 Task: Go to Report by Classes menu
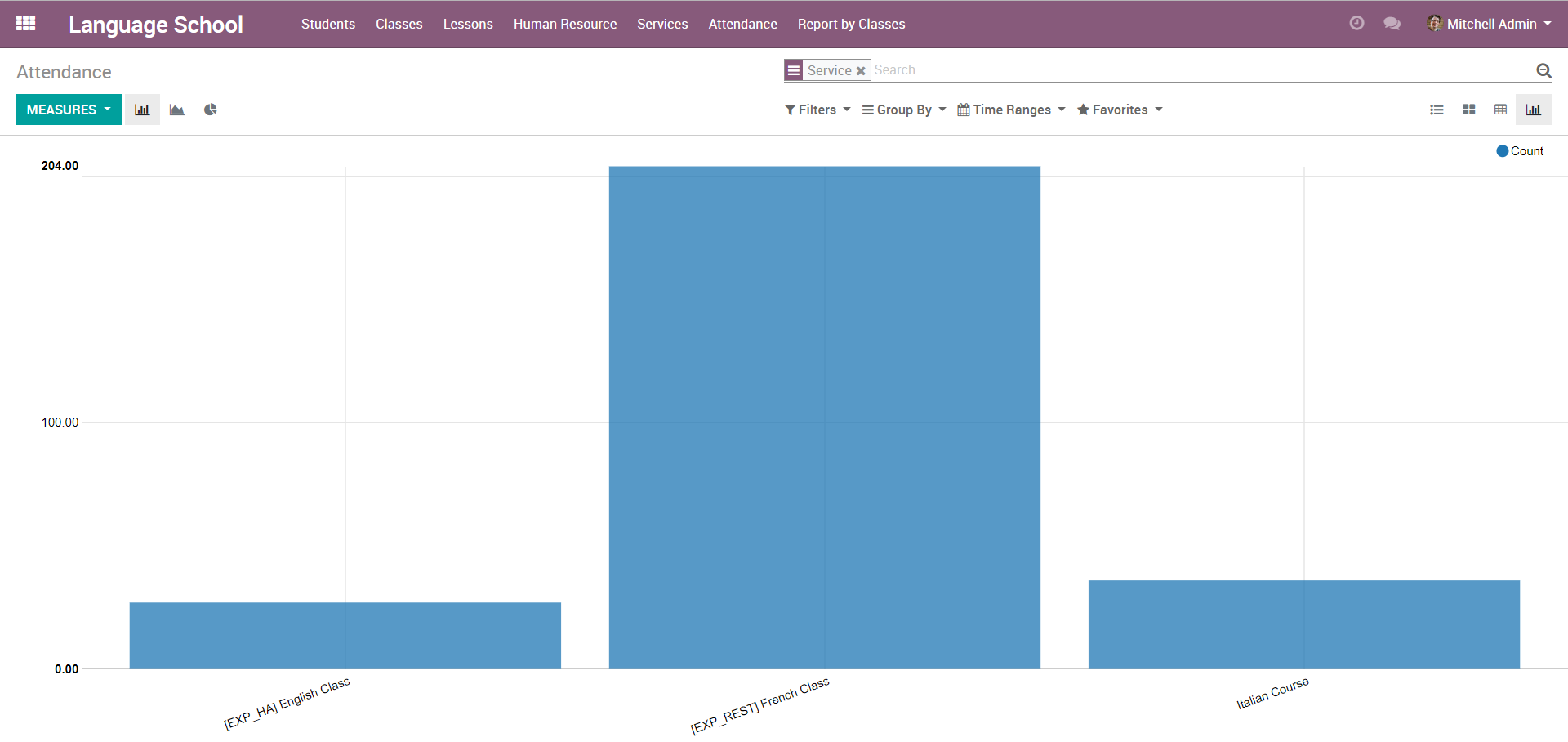click(851, 24)
